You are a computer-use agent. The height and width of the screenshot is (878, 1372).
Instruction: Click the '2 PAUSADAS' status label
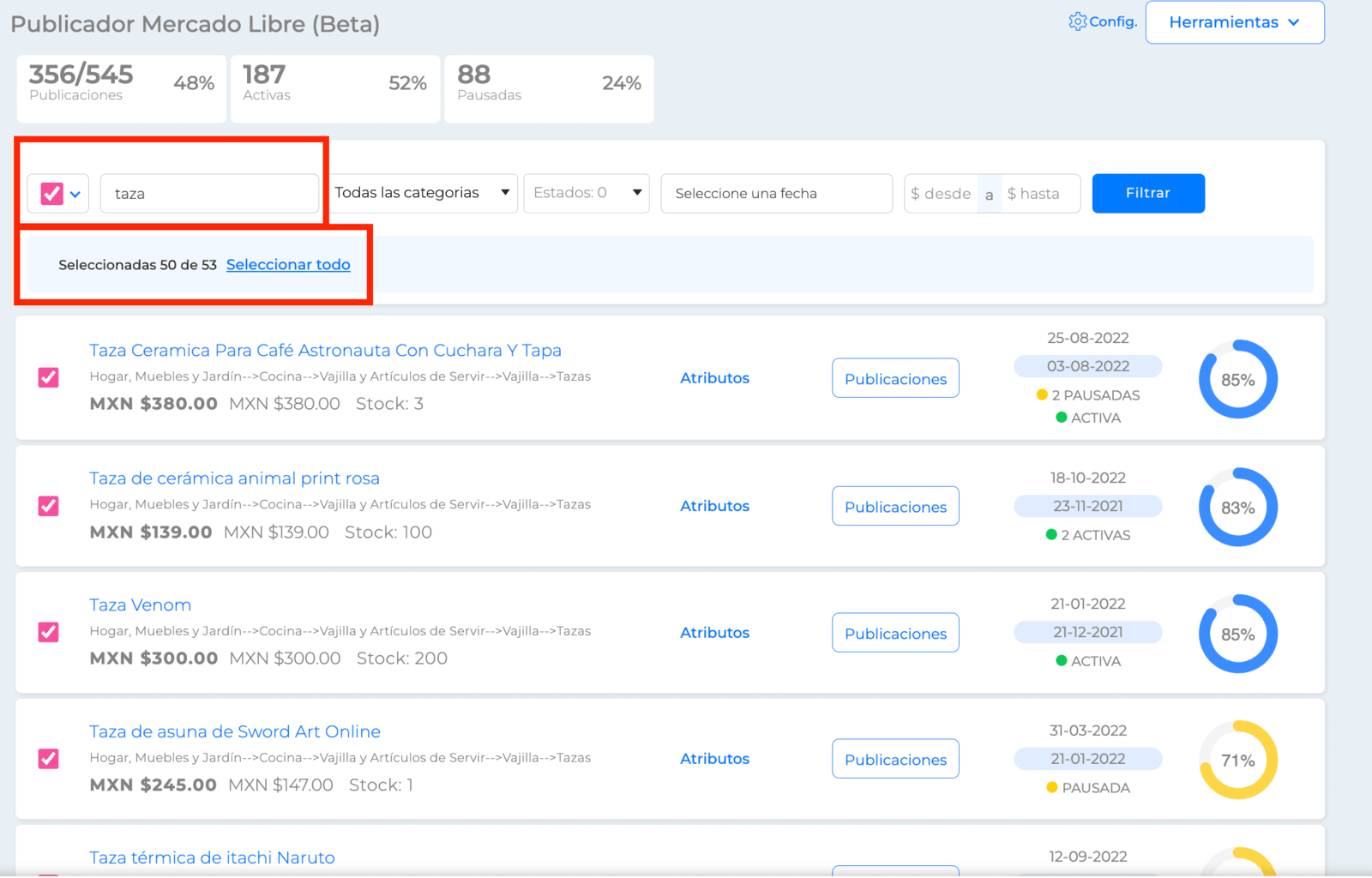pyautogui.click(x=1088, y=395)
